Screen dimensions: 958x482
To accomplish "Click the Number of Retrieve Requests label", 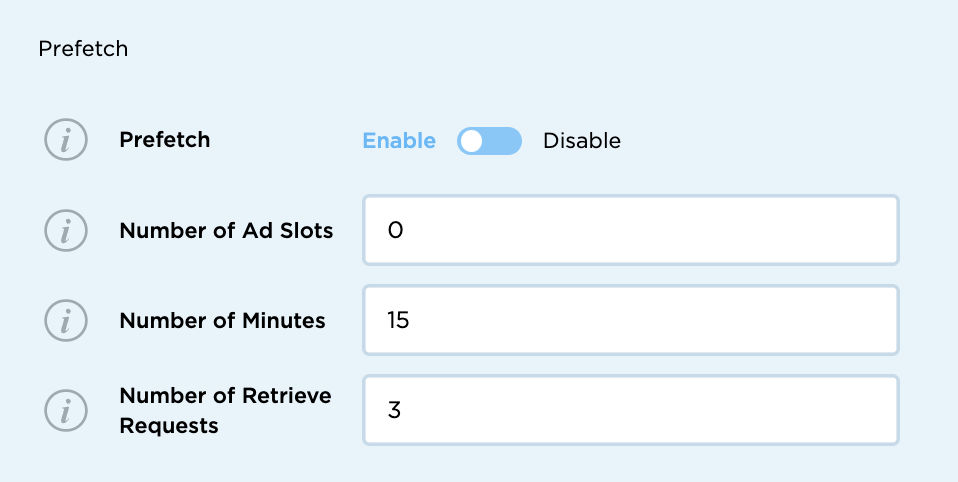I will coord(225,410).
